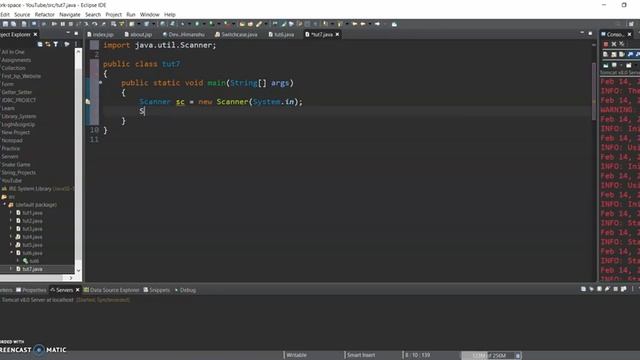Image resolution: width=640 pixels, height=360 pixels.
Task: Click the filter icon in Project Explorer
Action: point(56,44)
